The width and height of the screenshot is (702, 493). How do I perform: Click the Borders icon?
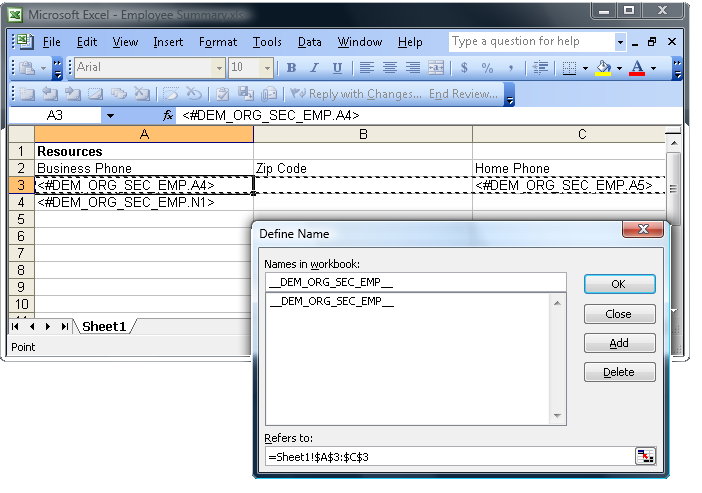click(x=569, y=68)
